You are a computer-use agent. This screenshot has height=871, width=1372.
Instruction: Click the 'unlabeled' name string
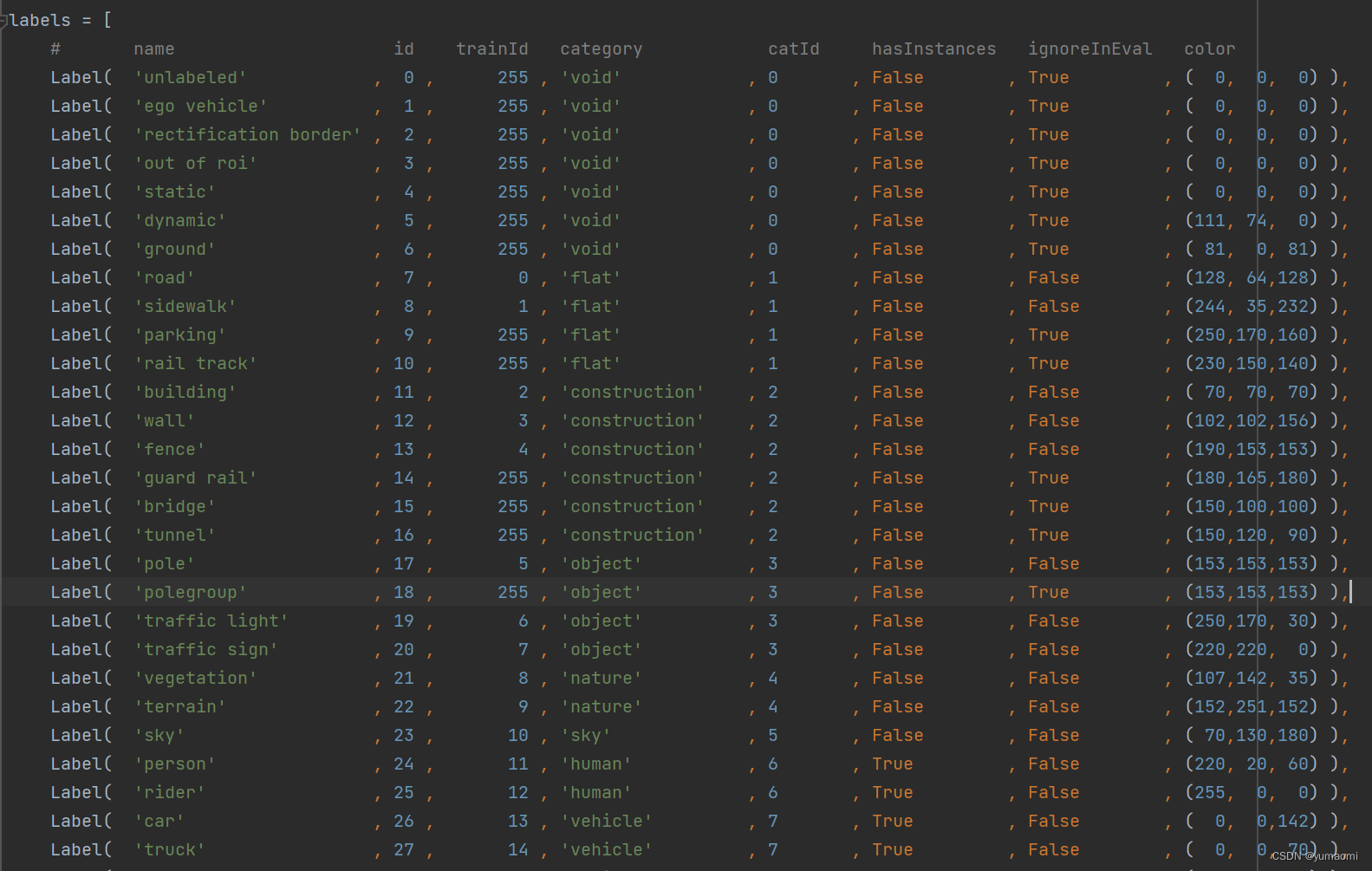point(191,78)
